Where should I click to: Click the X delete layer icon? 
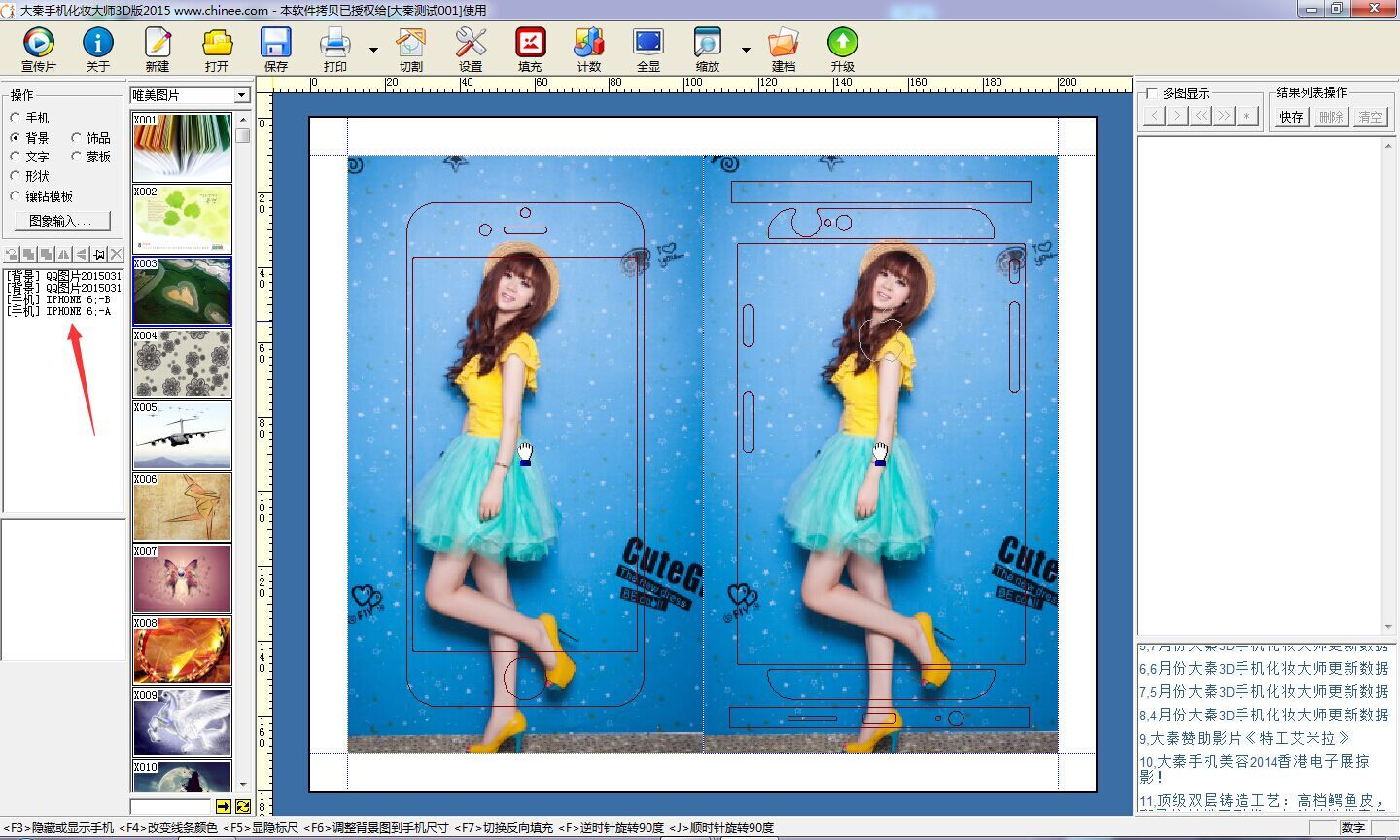[117, 255]
